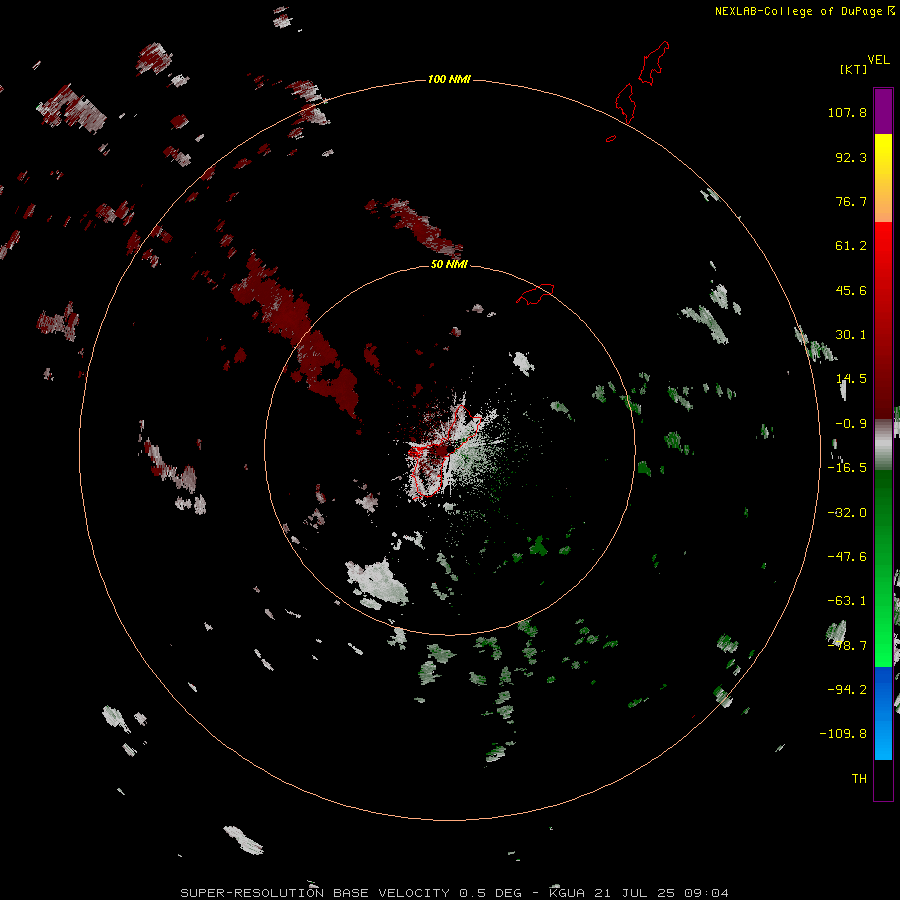Select the -0.9 scale label
The image size is (900, 900).
click(851, 424)
